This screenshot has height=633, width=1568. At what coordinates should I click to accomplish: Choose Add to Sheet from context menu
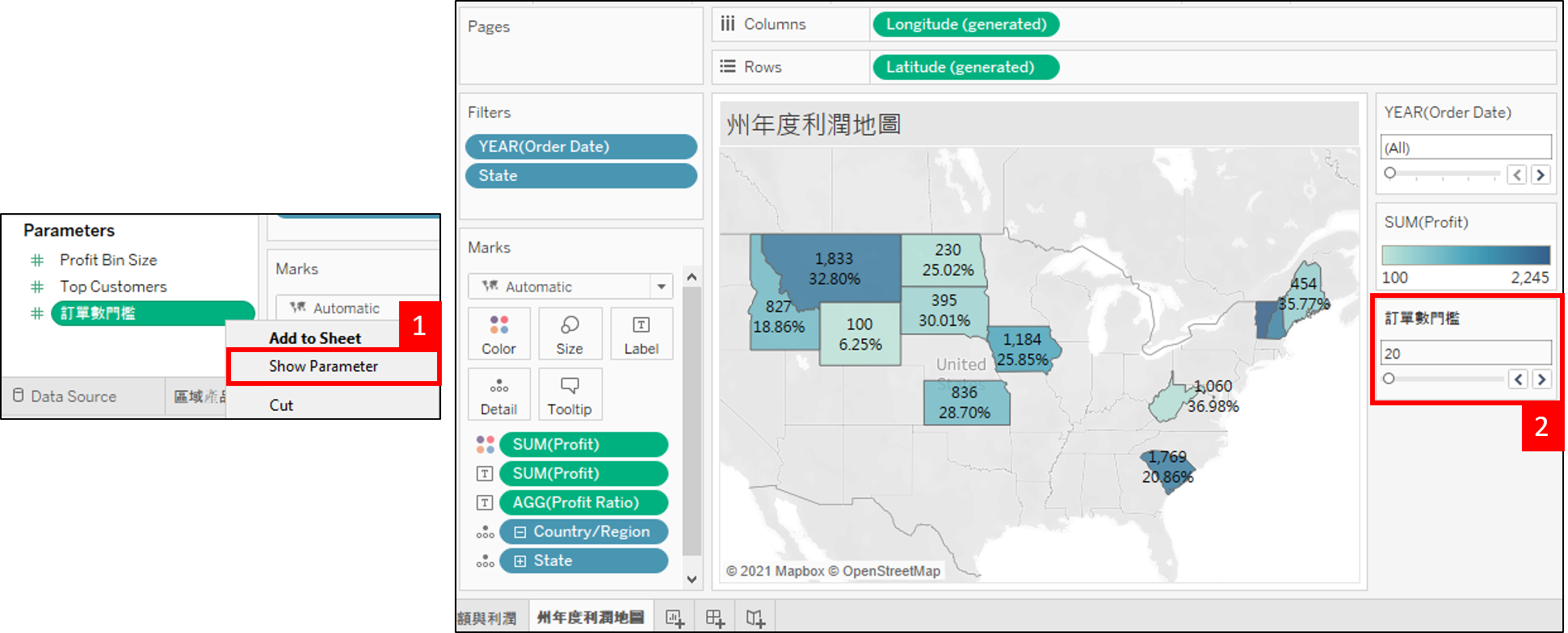(x=315, y=338)
